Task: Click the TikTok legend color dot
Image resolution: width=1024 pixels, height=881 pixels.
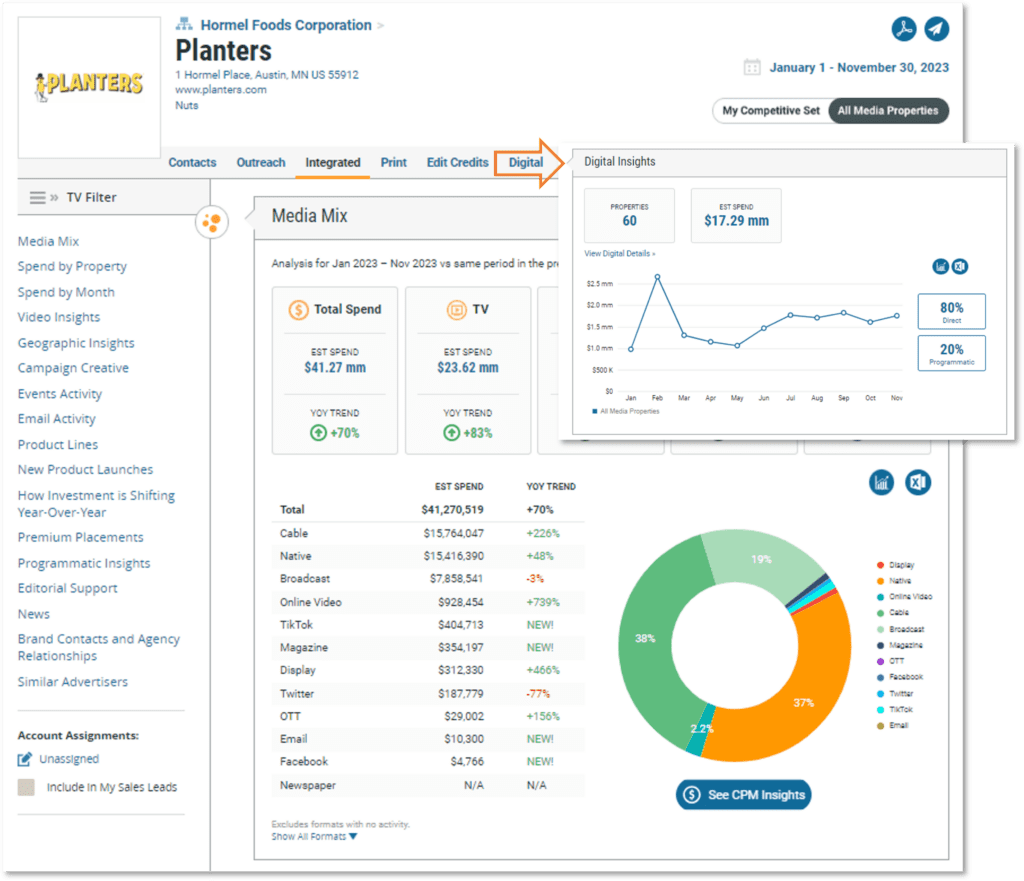Action: click(880, 709)
